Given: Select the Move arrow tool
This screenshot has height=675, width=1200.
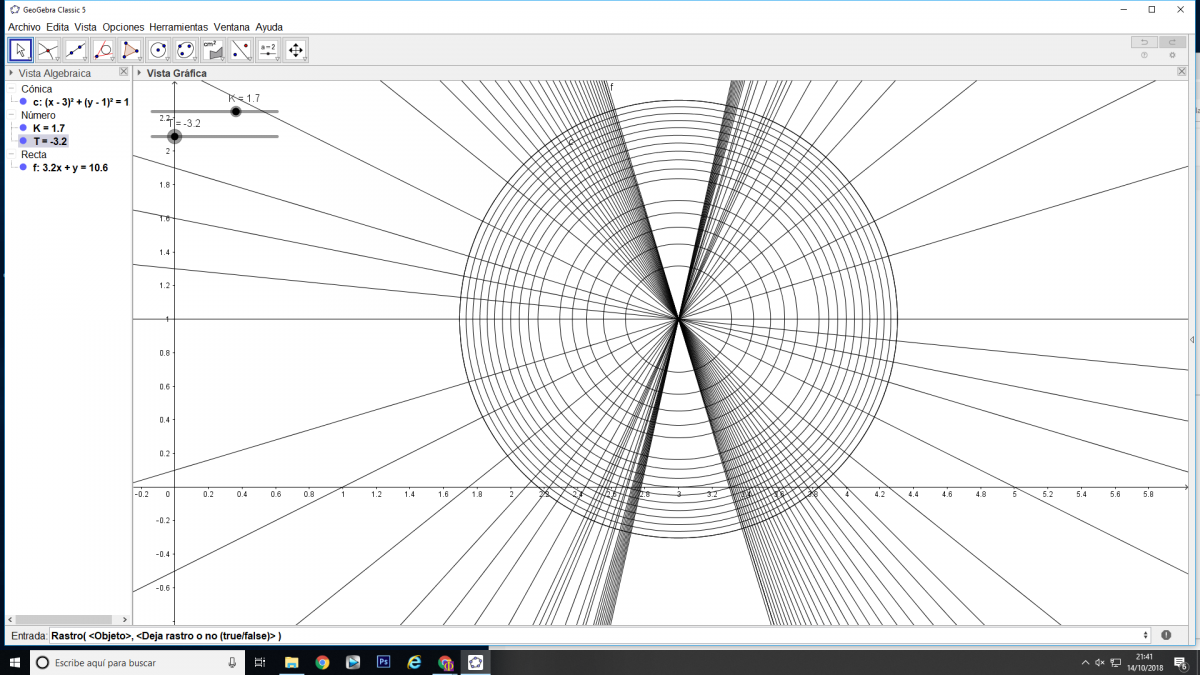Looking at the screenshot, I should click(x=20, y=50).
